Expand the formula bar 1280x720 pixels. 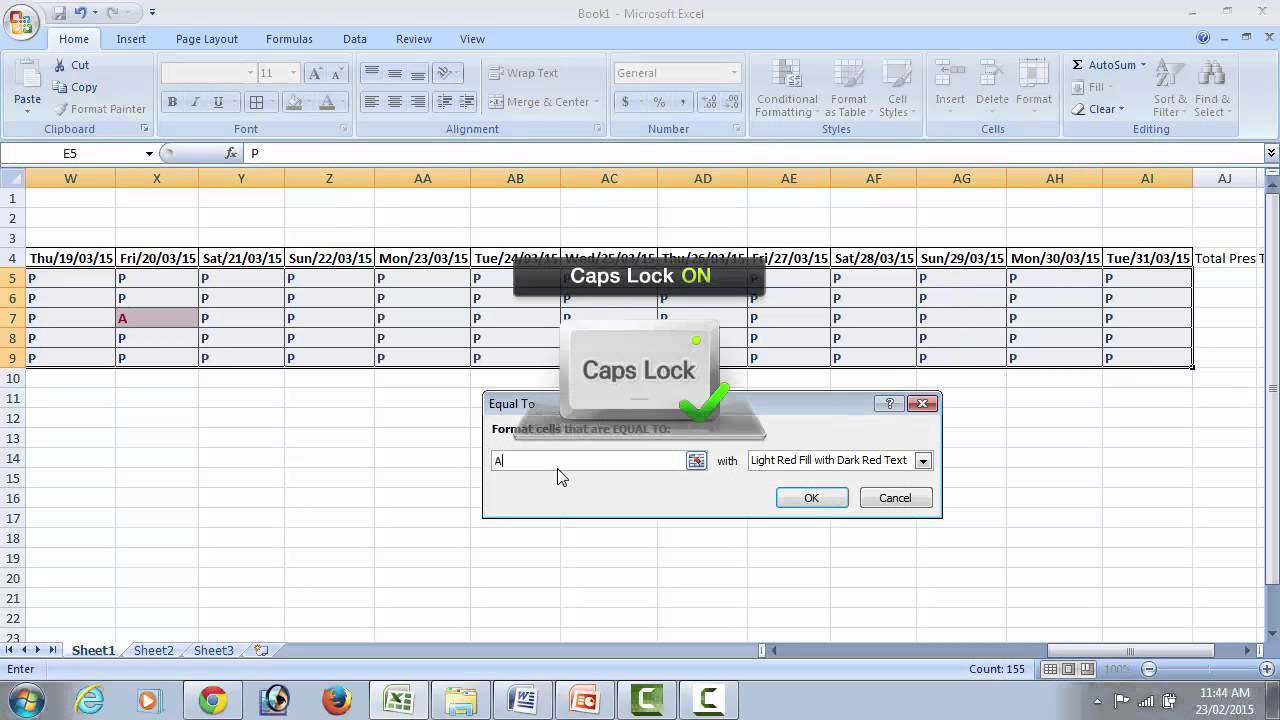(1271, 153)
